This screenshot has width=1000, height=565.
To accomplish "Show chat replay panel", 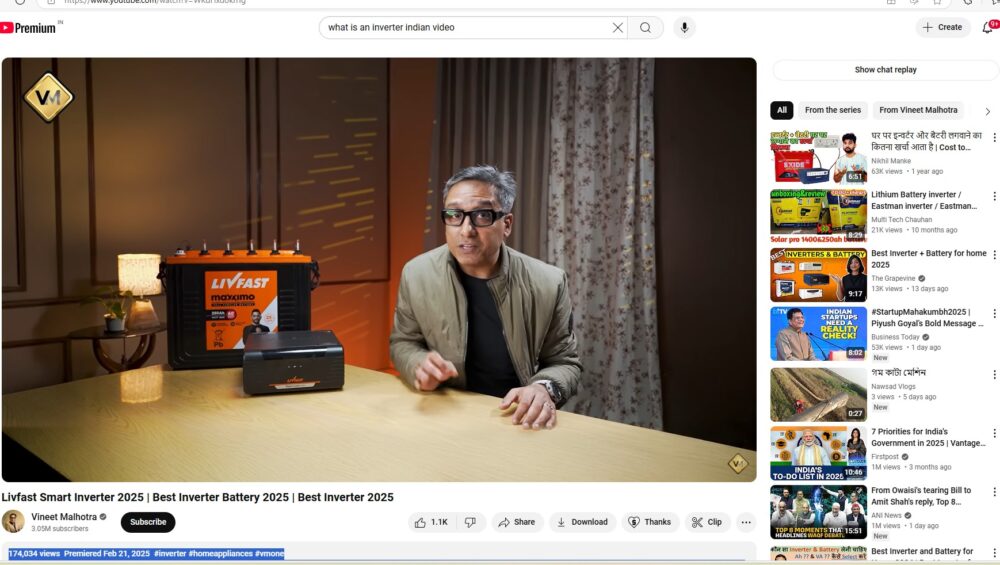I will click(885, 70).
